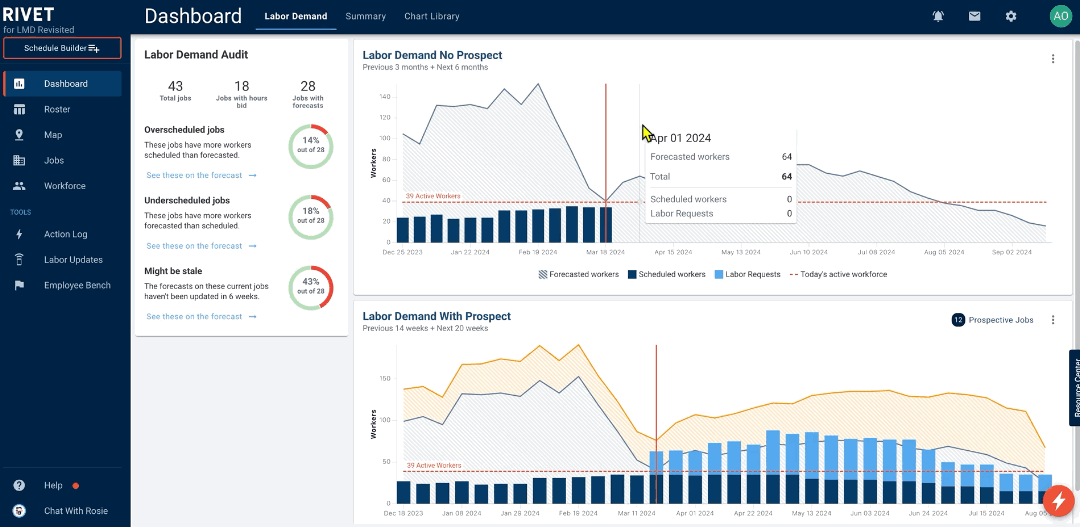Open the notifications bell icon
This screenshot has width=1080, height=527.
[x=938, y=16]
